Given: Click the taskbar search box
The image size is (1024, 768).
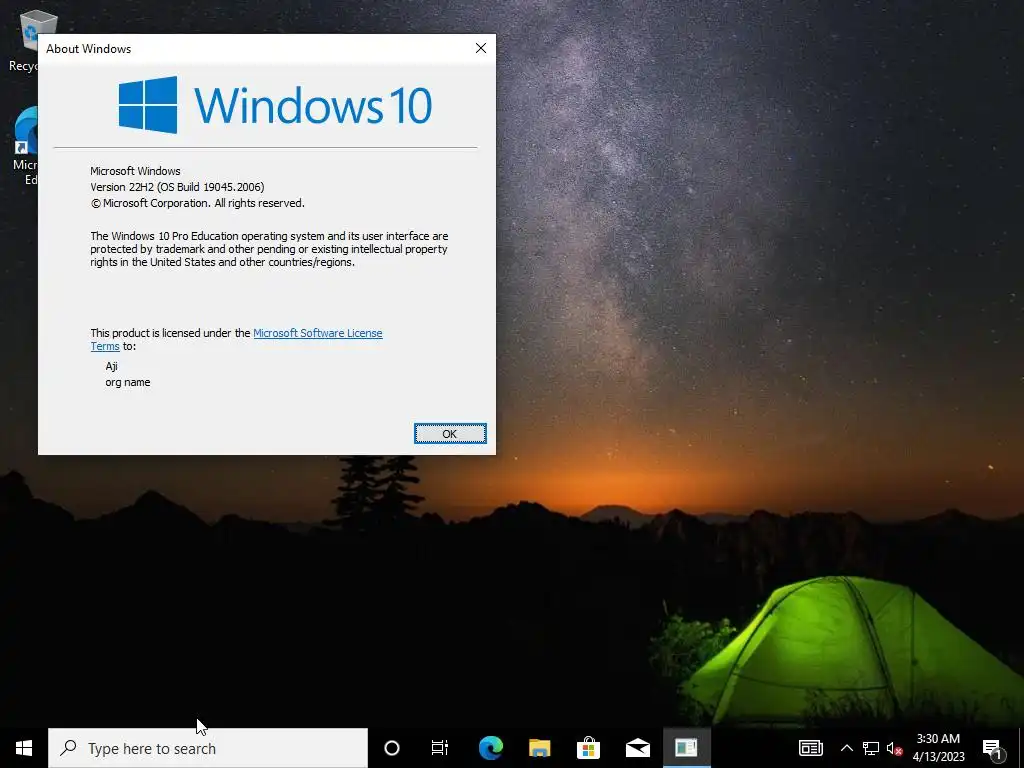Looking at the screenshot, I should [208, 748].
